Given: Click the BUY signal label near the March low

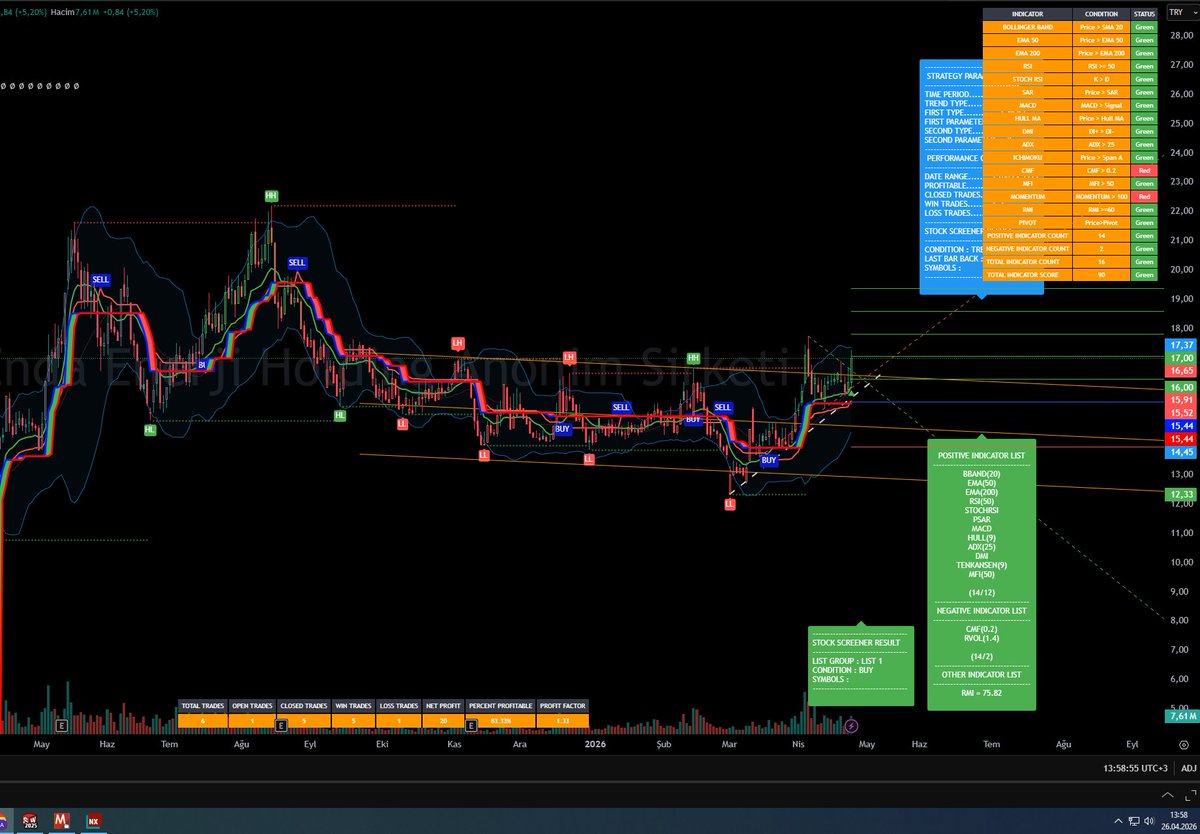Looking at the screenshot, I should click(x=768, y=460).
